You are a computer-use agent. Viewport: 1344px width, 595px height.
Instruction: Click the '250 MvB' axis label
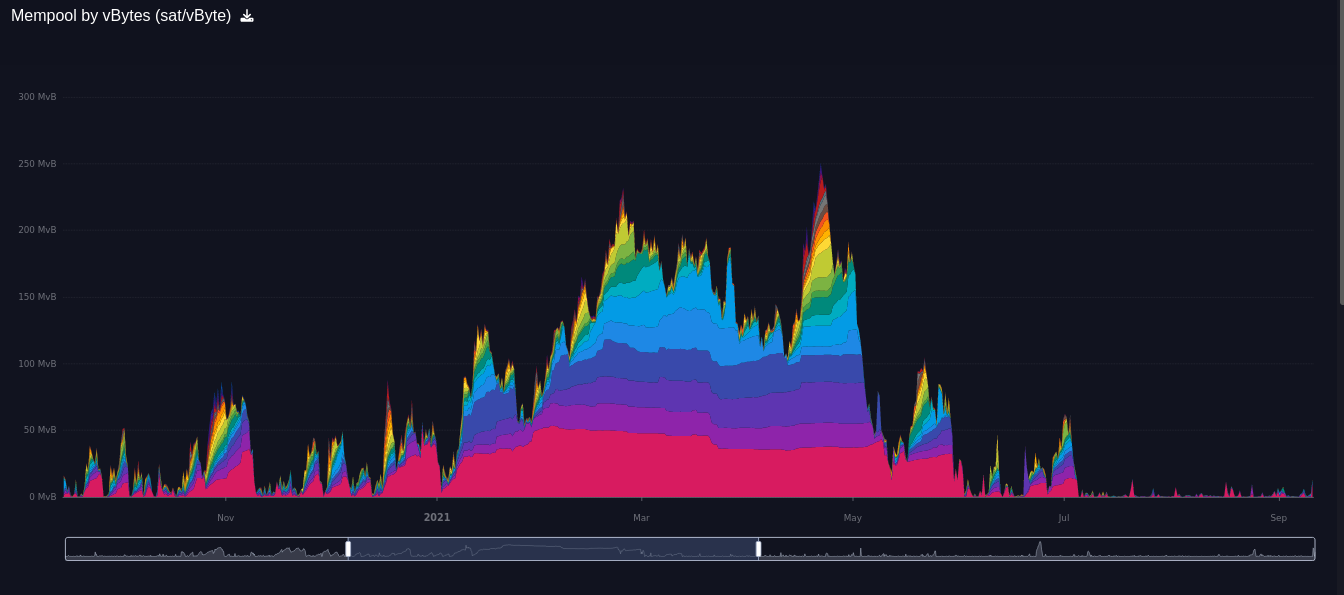(37, 164)
